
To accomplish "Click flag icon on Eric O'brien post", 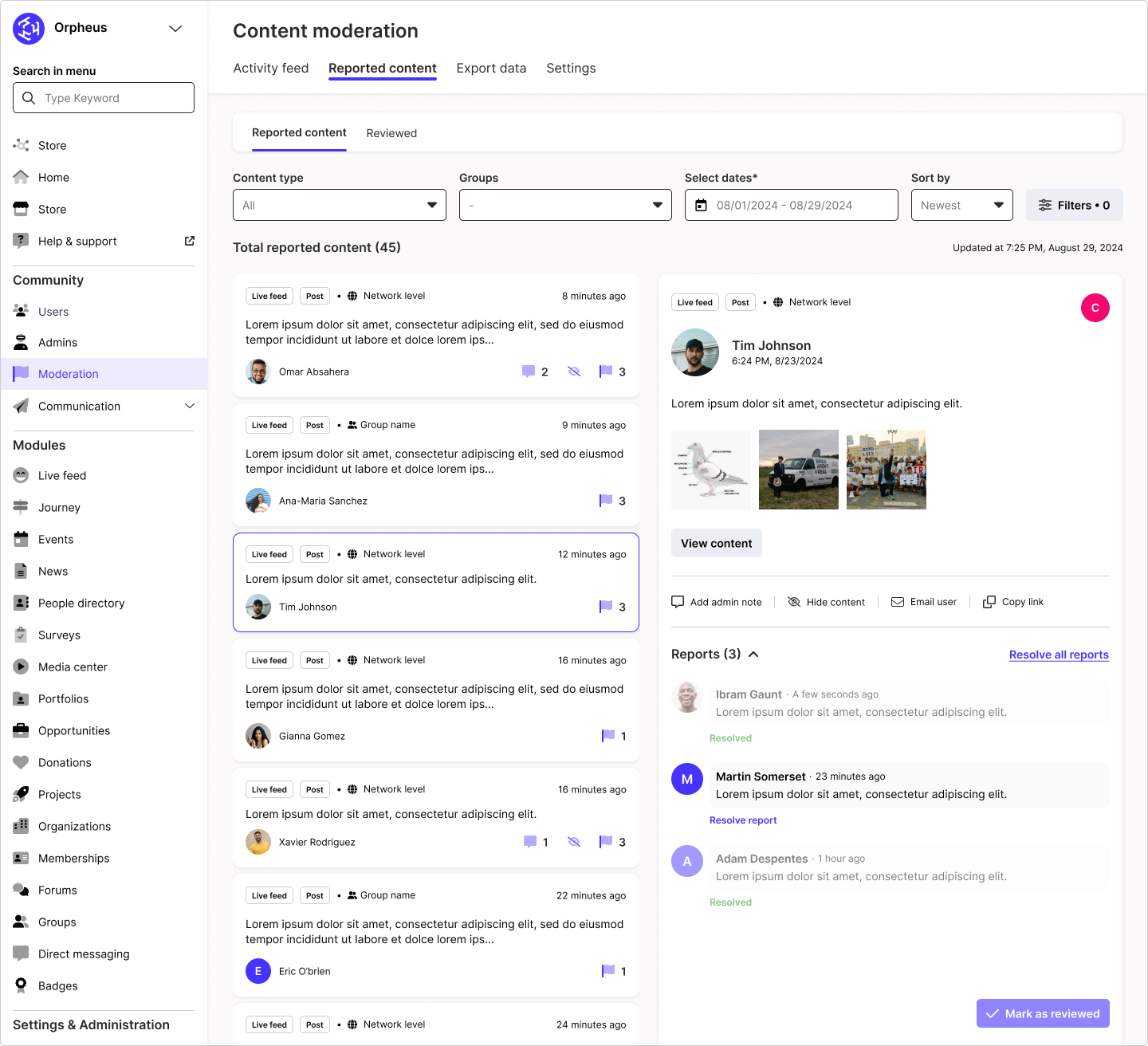I will (608, 971).
